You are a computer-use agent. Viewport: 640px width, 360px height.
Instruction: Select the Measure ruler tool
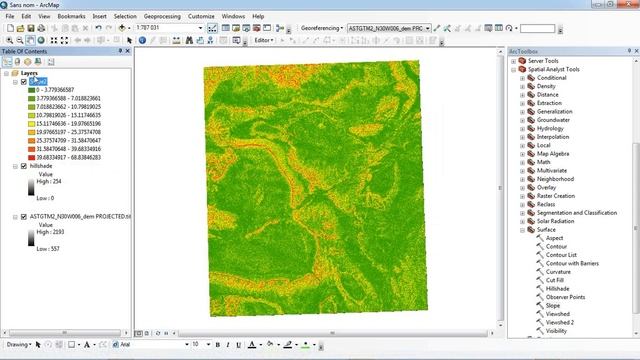[x=176, y=40]
